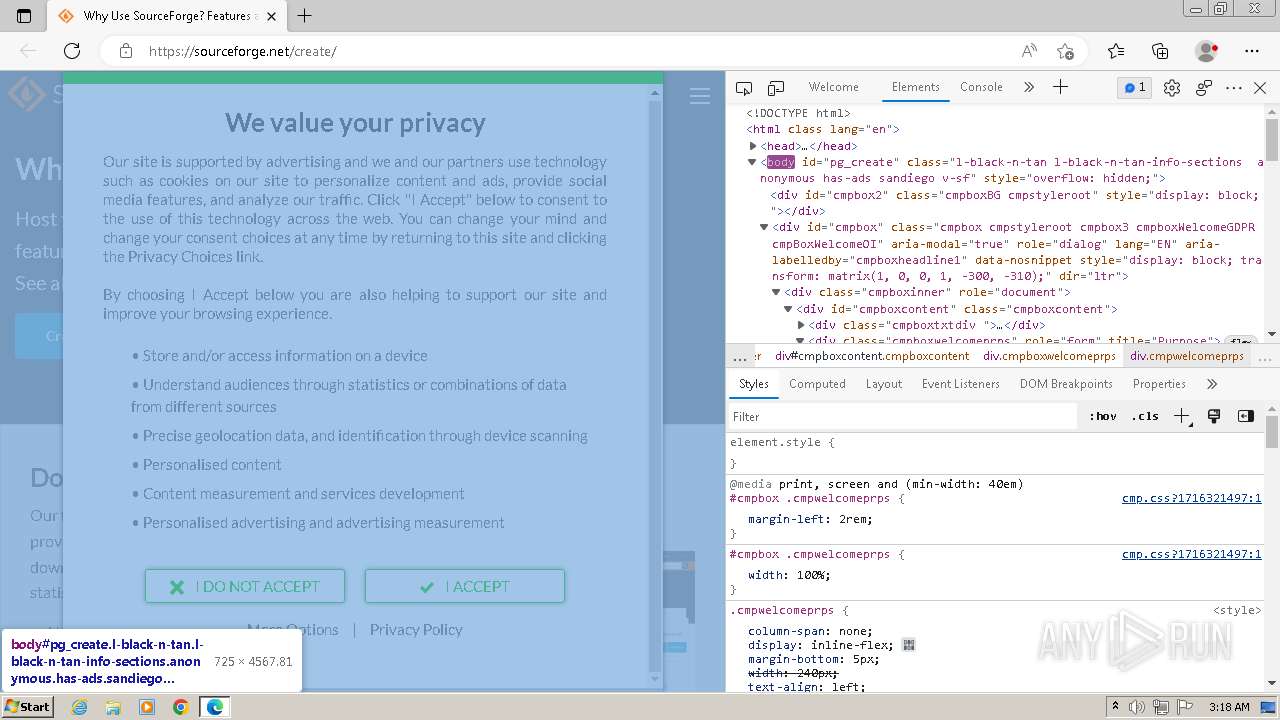Toggle the .cls classes panel
Screen dimensions: 1280x720
[x=1145, y=416]
